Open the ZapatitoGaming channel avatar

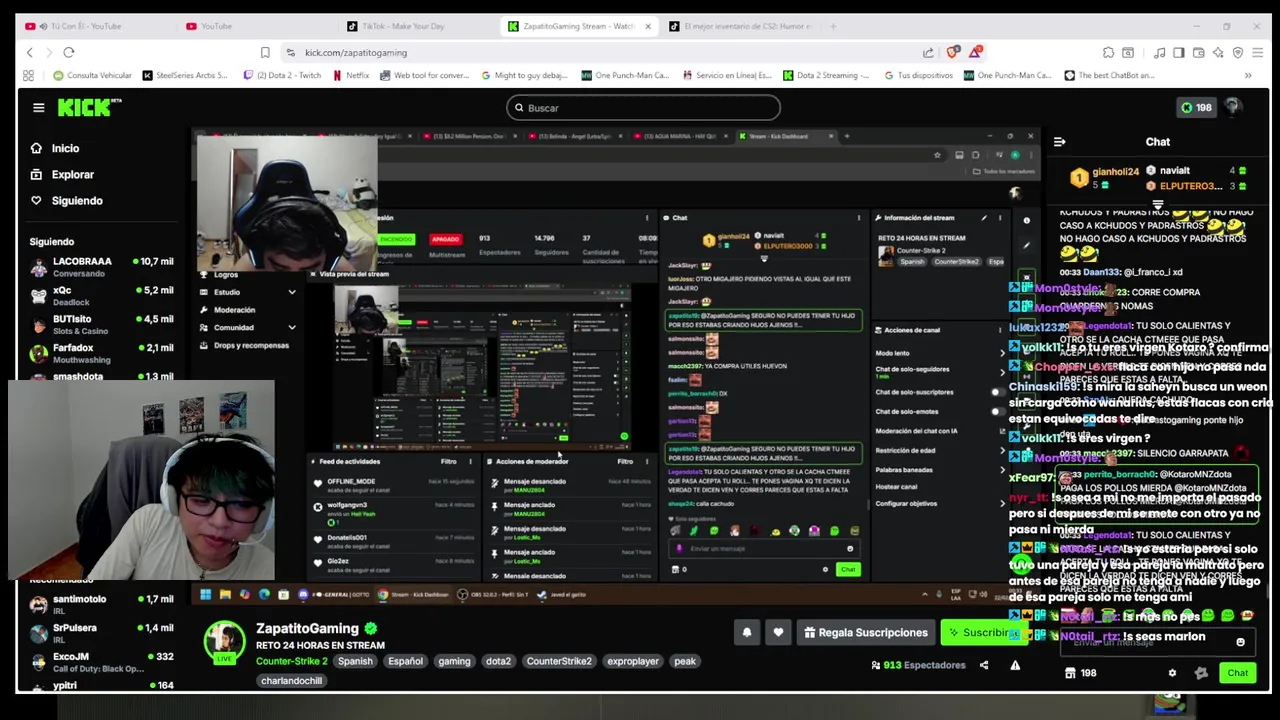tap(224, 641)
